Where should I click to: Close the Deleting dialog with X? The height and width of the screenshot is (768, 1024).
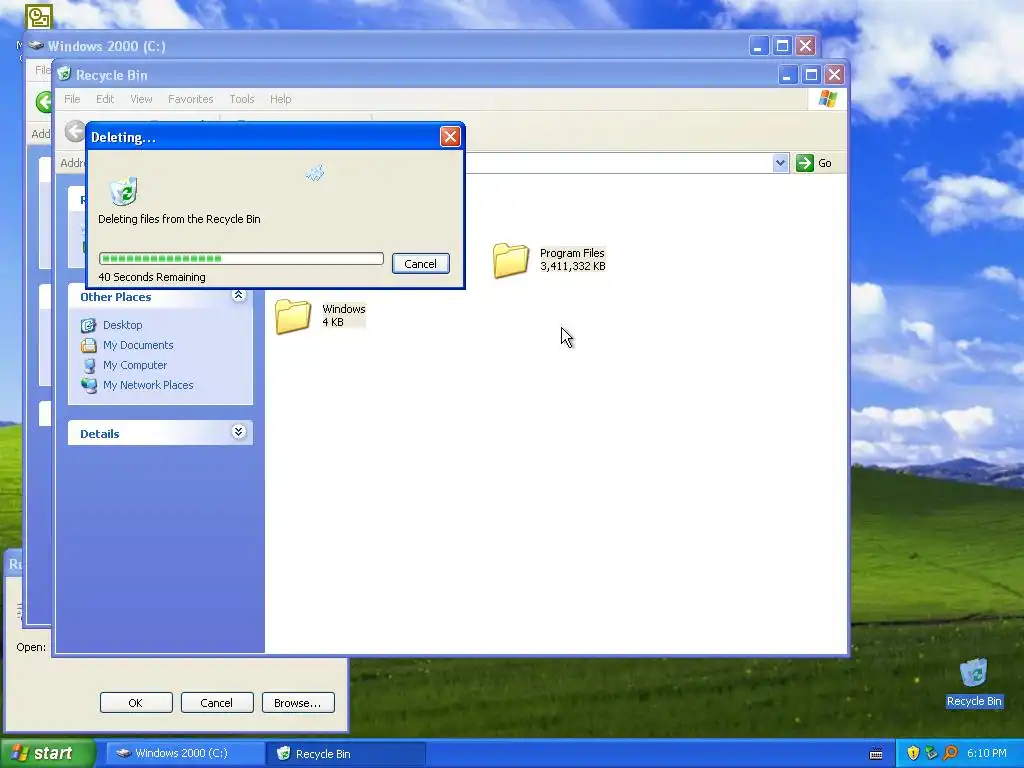click(x=450, y=136)
